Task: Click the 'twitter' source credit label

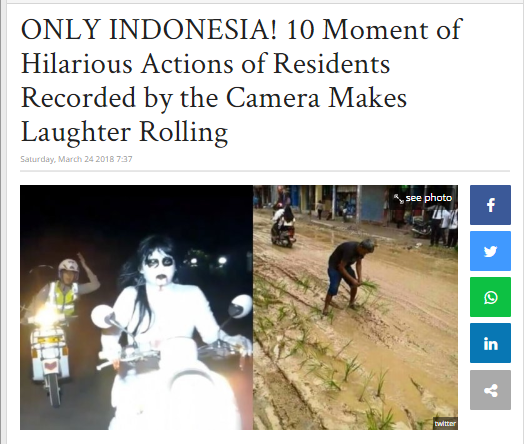Action: [445, 424]
